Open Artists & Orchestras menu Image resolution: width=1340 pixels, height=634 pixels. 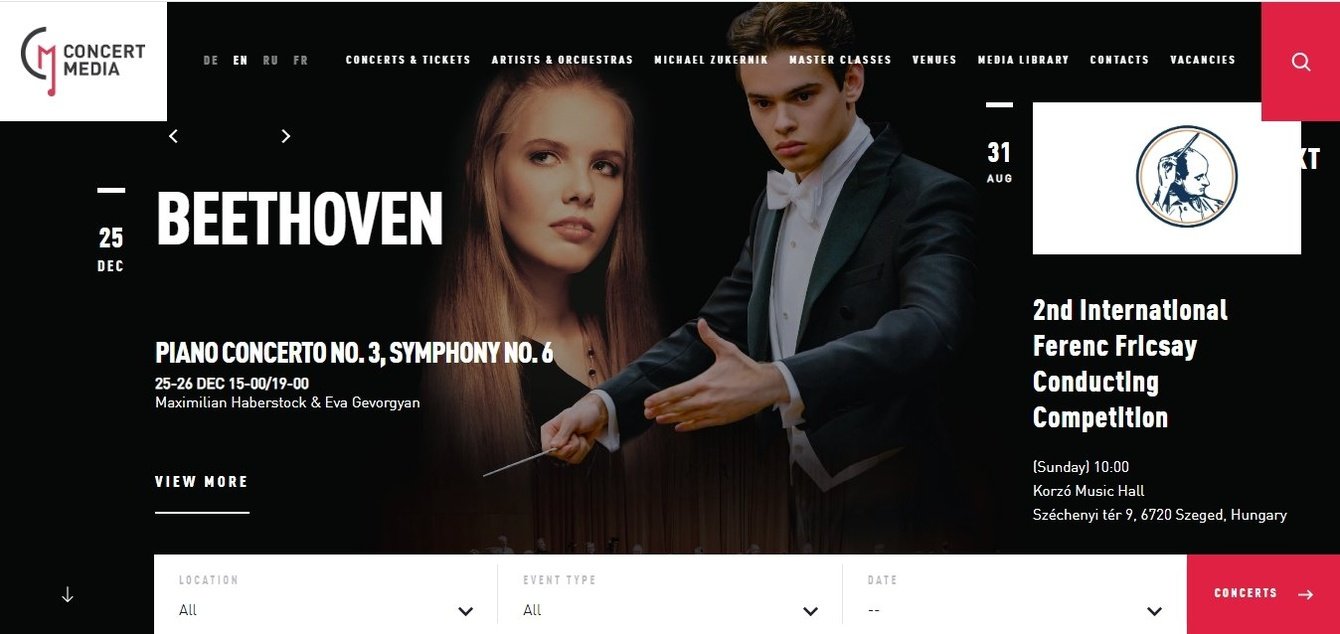click(562, 60)
